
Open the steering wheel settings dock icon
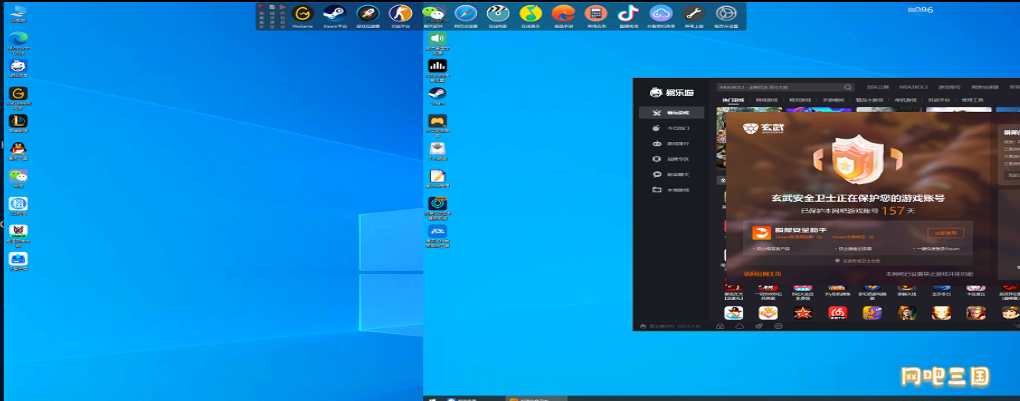726,14
